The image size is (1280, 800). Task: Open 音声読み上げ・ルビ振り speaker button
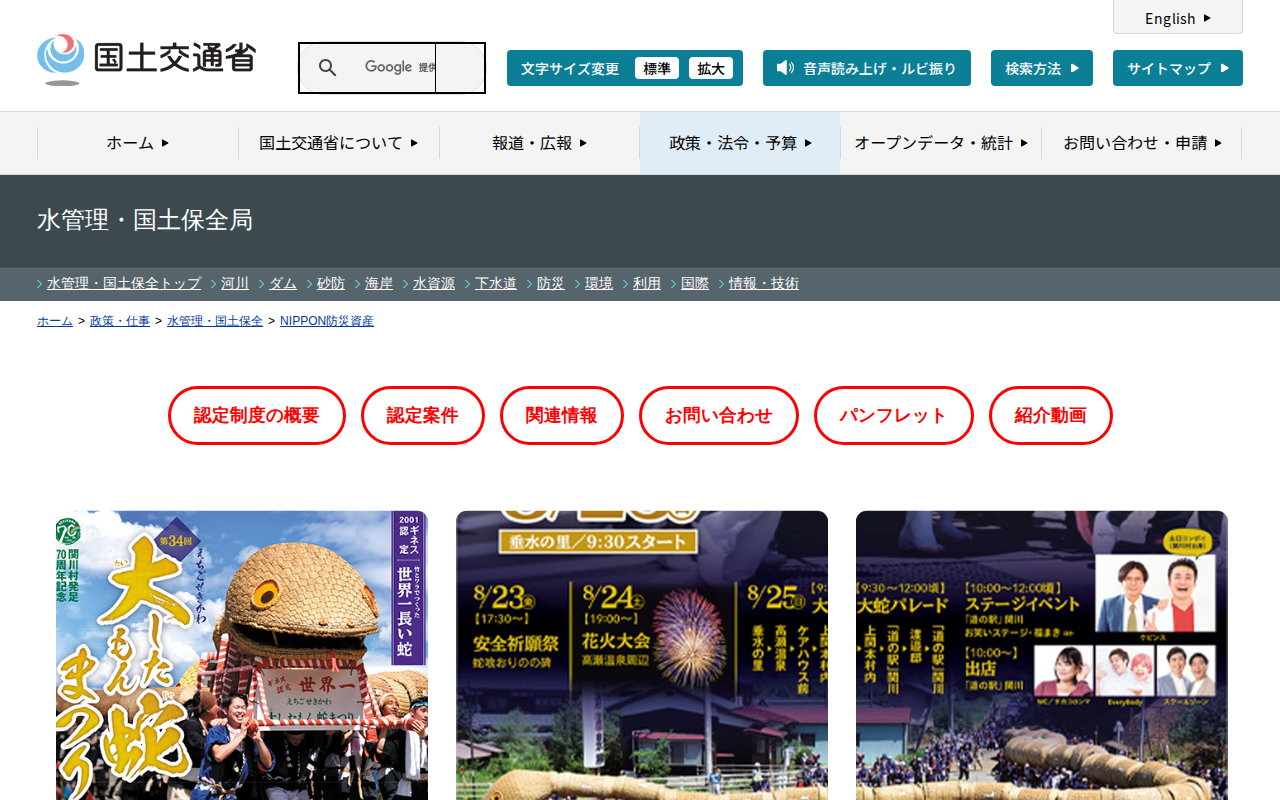click(x=867, y=68)
